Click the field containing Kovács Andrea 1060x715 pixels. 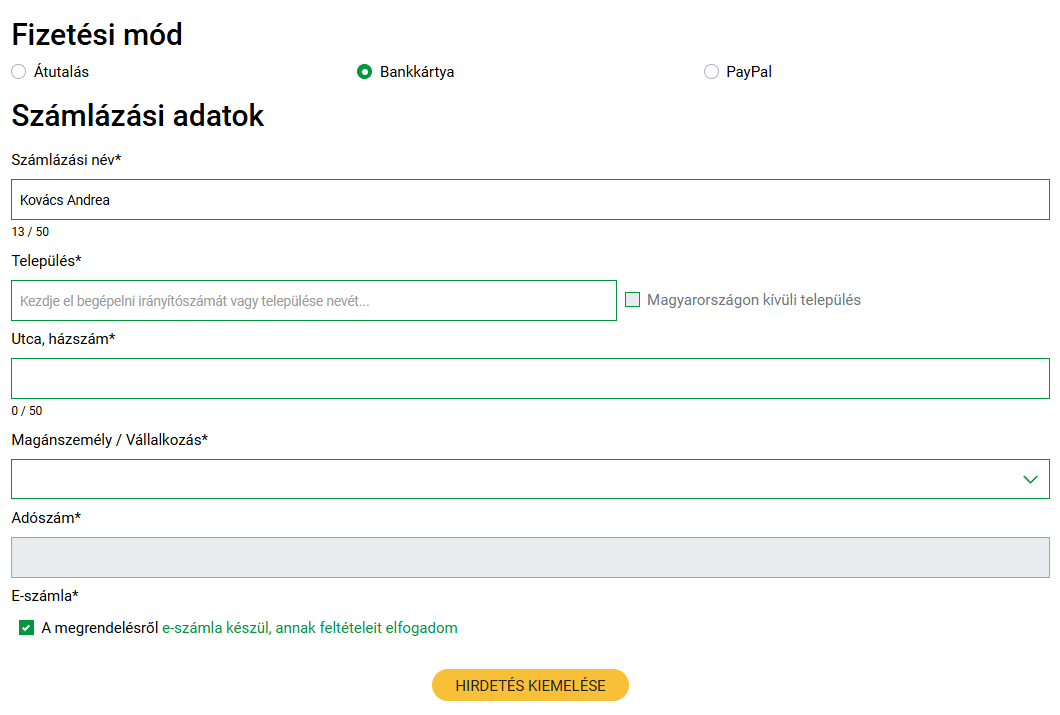pyautogui.click(x=530, y=200)
